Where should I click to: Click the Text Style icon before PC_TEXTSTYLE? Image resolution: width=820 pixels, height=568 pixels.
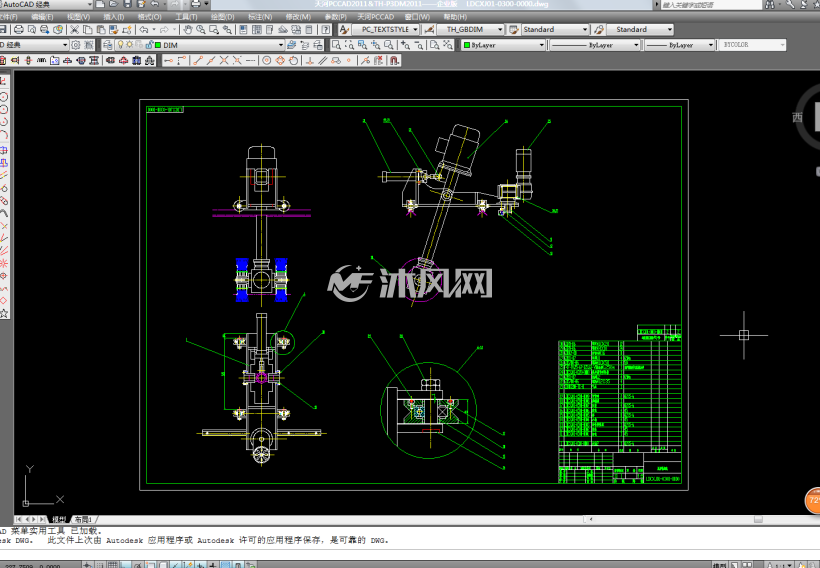click(x=344, y=30)
